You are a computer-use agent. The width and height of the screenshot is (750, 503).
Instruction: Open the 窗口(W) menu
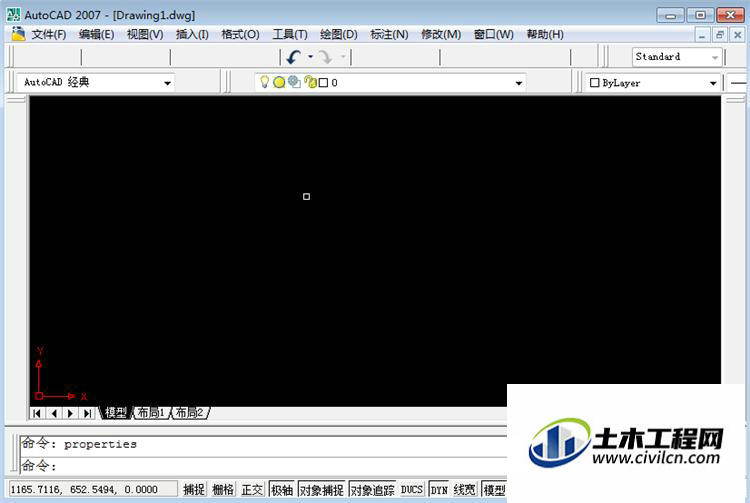coord(493,34)
